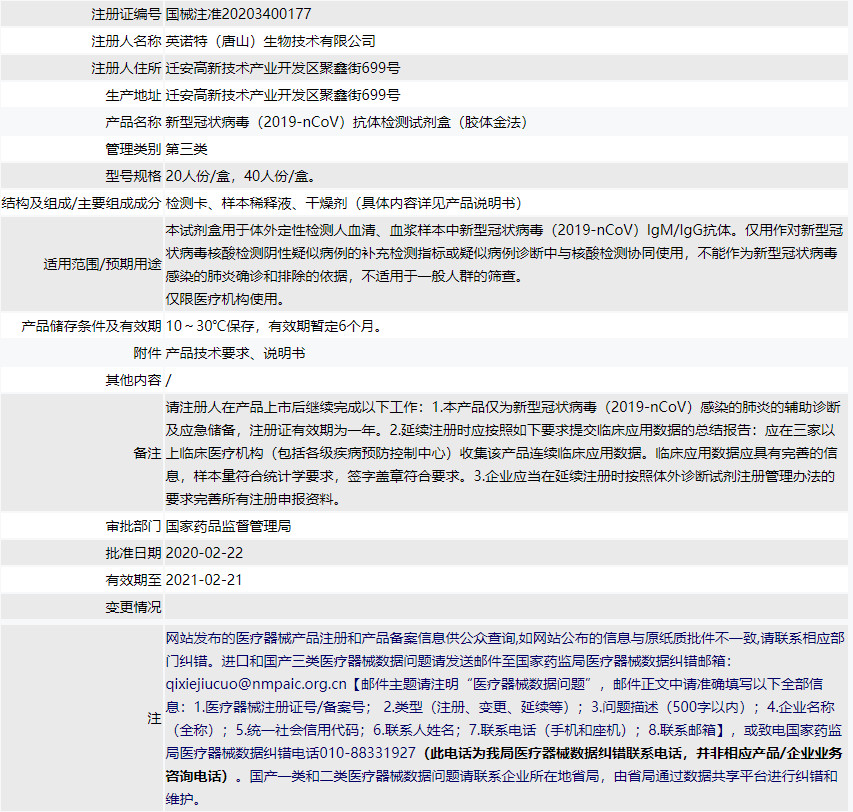Click the label "适用范围/预期用途"

[102, 264]
